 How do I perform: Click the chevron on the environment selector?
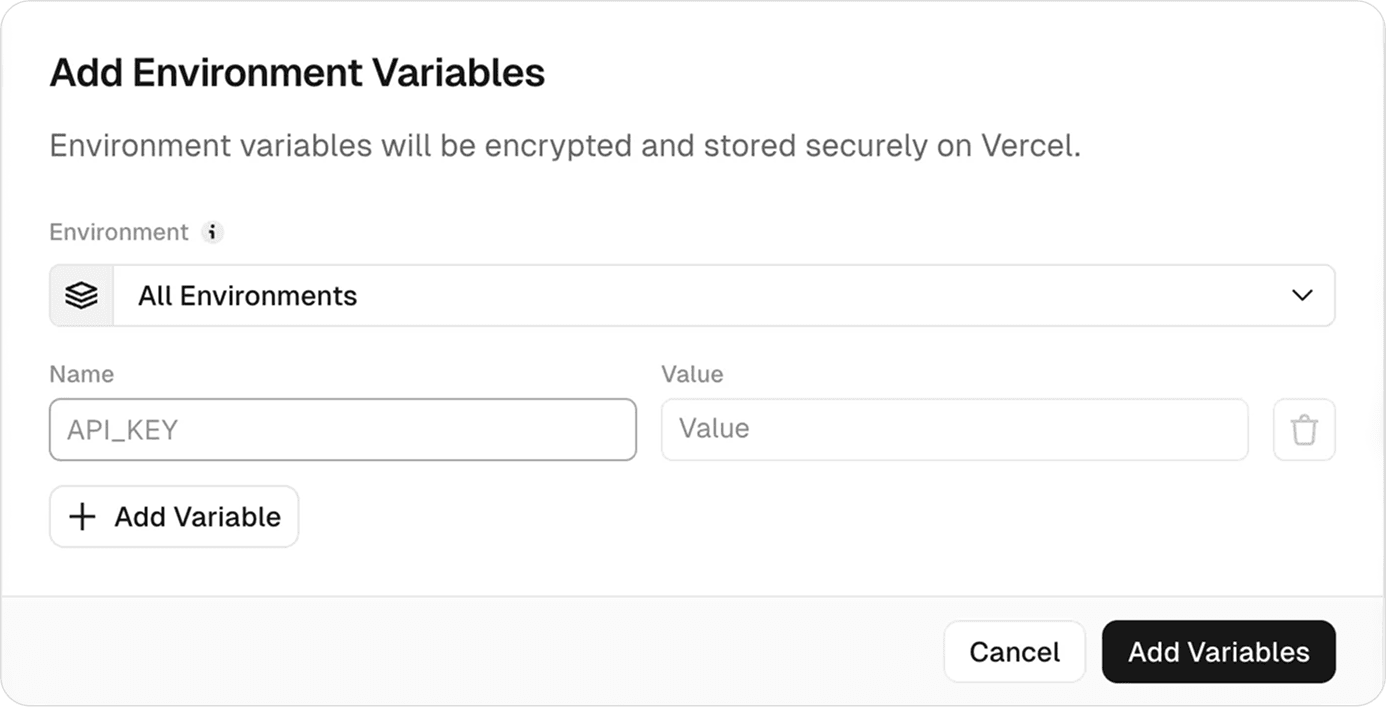tap(1302, 295)
